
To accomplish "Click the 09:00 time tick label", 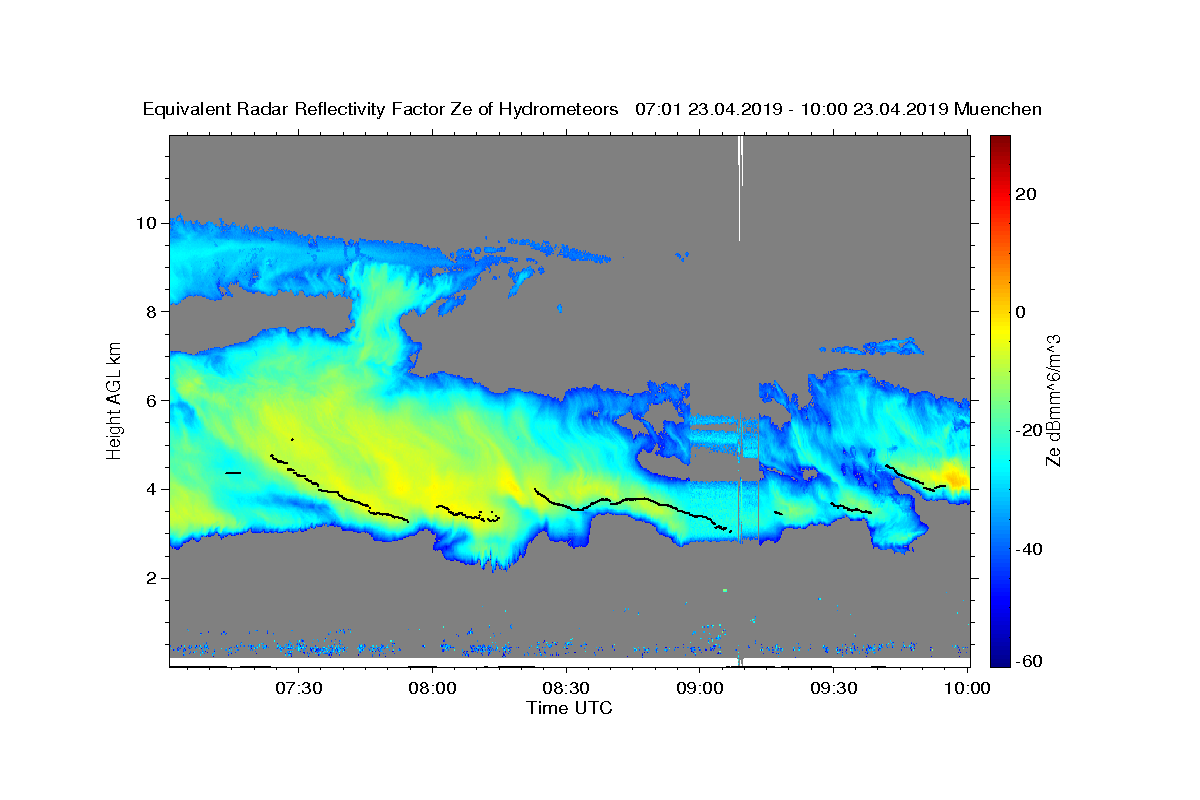I will tap(700, 688).
